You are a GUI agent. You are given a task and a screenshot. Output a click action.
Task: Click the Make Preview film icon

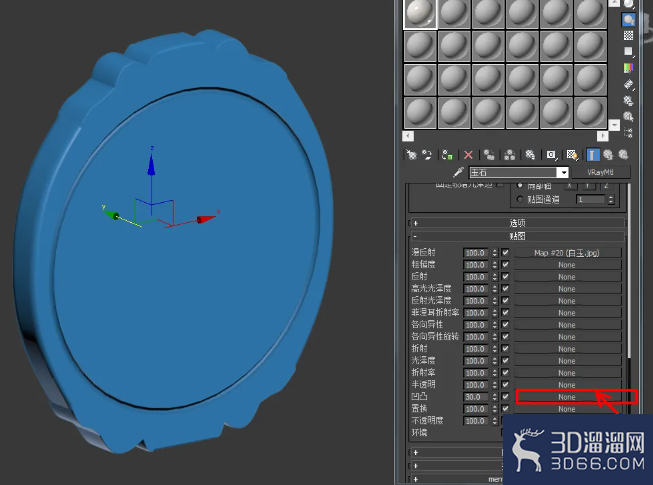(628, 85)
